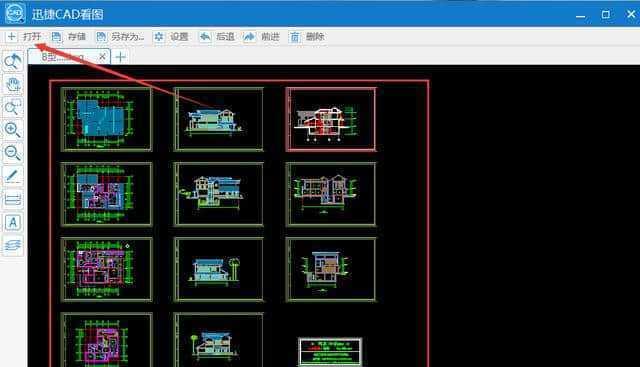Image resolution: width=640 pixels, height=367 pixels.
Task: Open the layers panel icon
Action: pyautogui.click(x=13, y=246)
